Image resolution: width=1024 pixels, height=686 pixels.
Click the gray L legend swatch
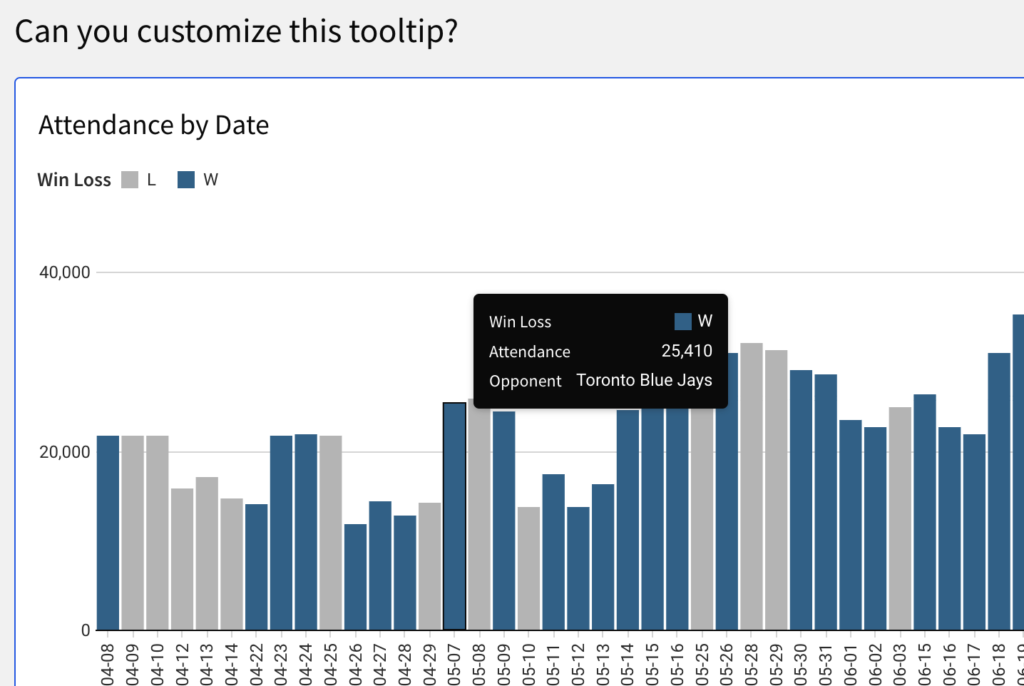(130, 180)
